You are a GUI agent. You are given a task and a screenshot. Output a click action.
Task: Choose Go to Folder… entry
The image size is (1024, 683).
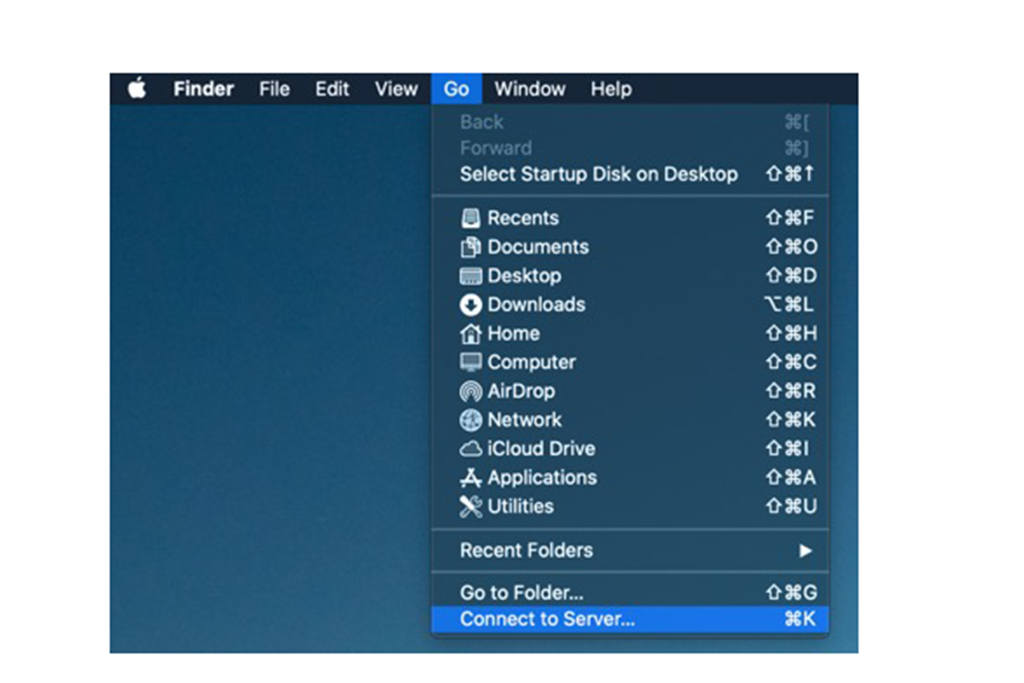click(x=630, y=592)
